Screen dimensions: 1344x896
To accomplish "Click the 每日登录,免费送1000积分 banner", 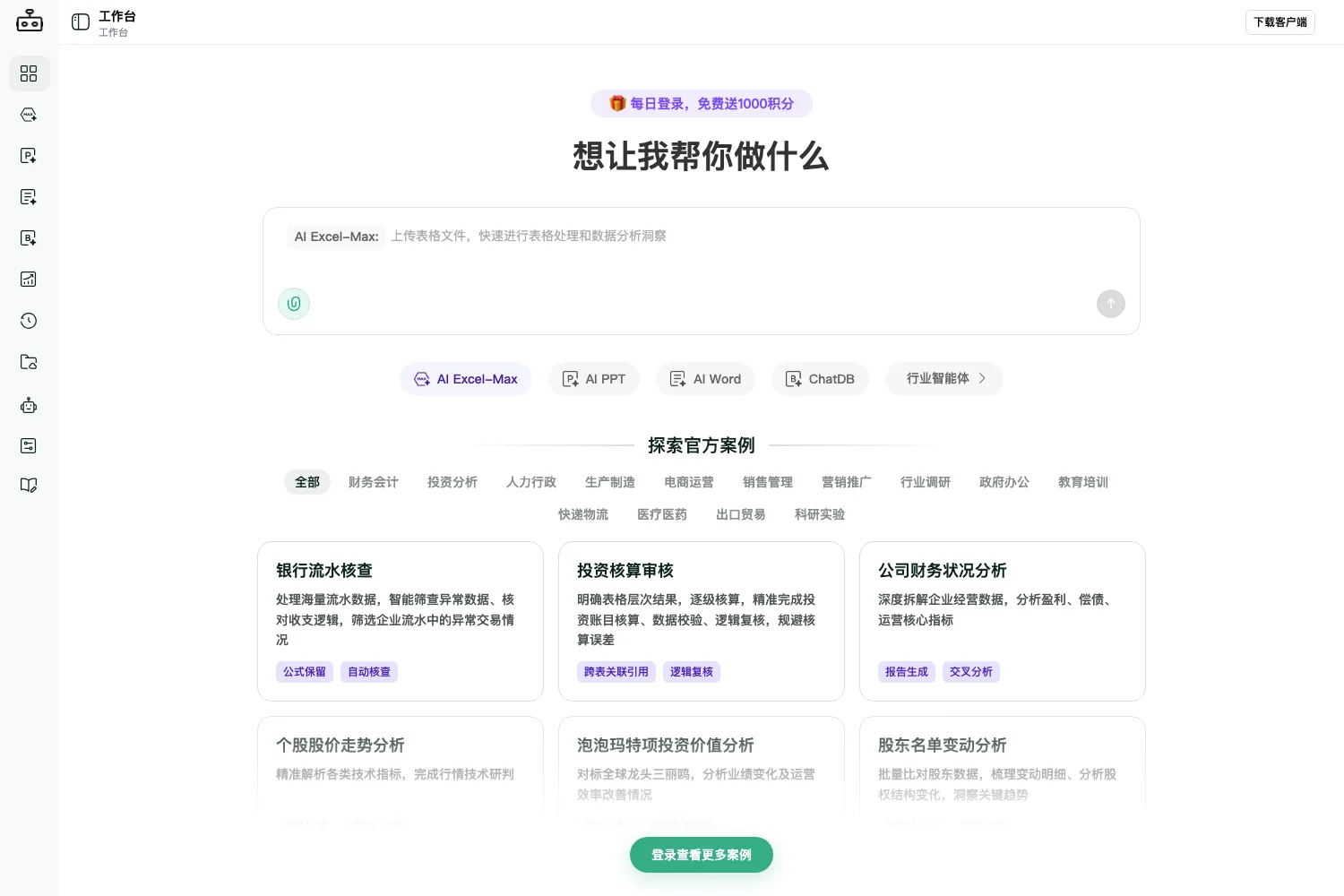I will pos(702,103).
